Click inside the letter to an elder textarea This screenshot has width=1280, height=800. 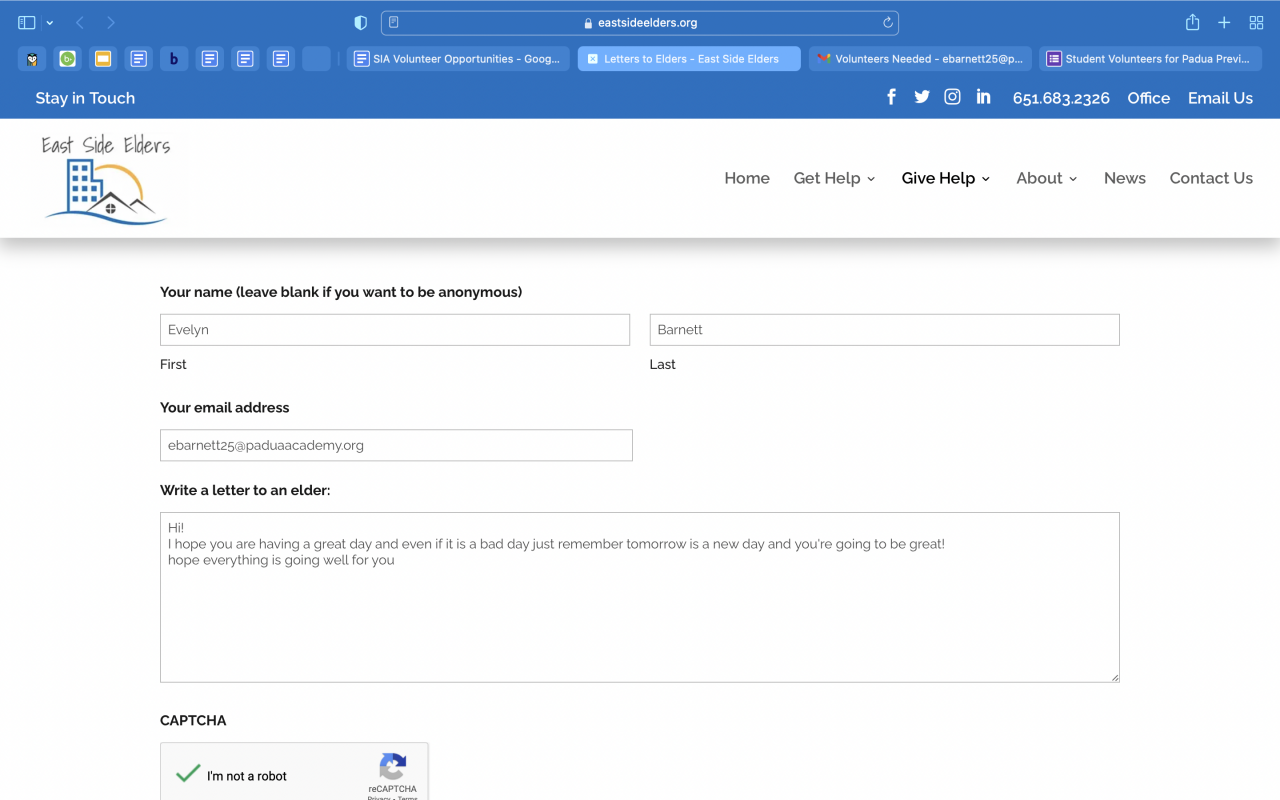click(x=640, y=597)
